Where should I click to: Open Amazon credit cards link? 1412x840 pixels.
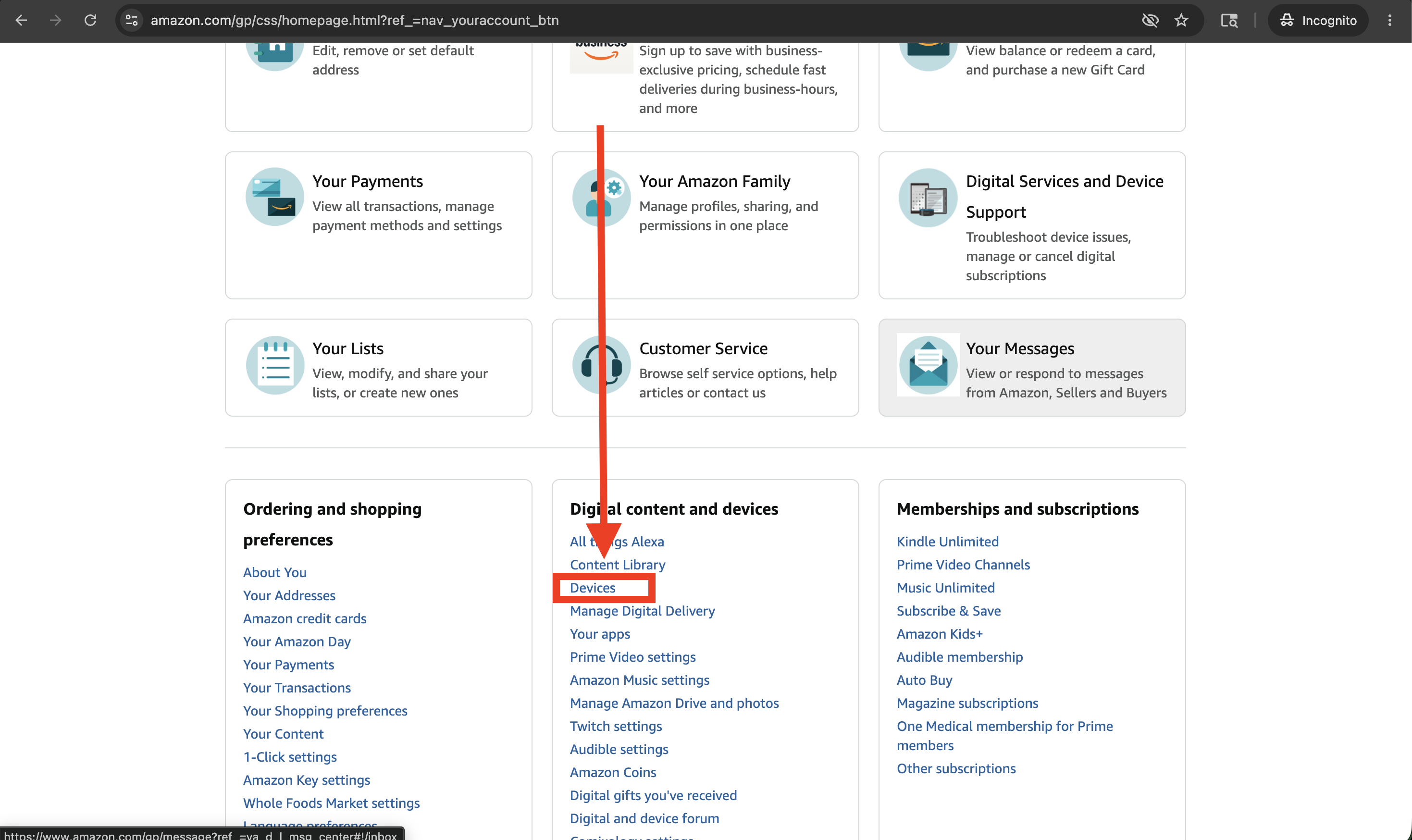pos(305,618)
